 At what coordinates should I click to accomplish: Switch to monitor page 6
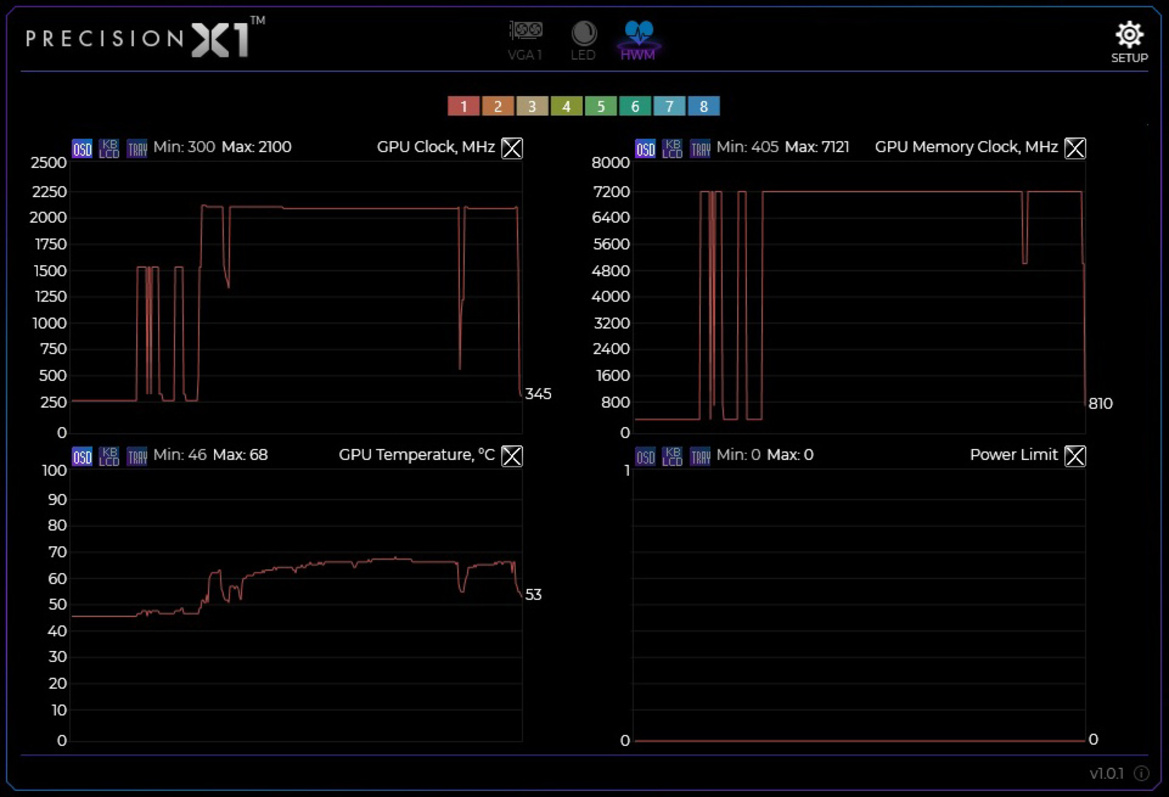(635, 106)
